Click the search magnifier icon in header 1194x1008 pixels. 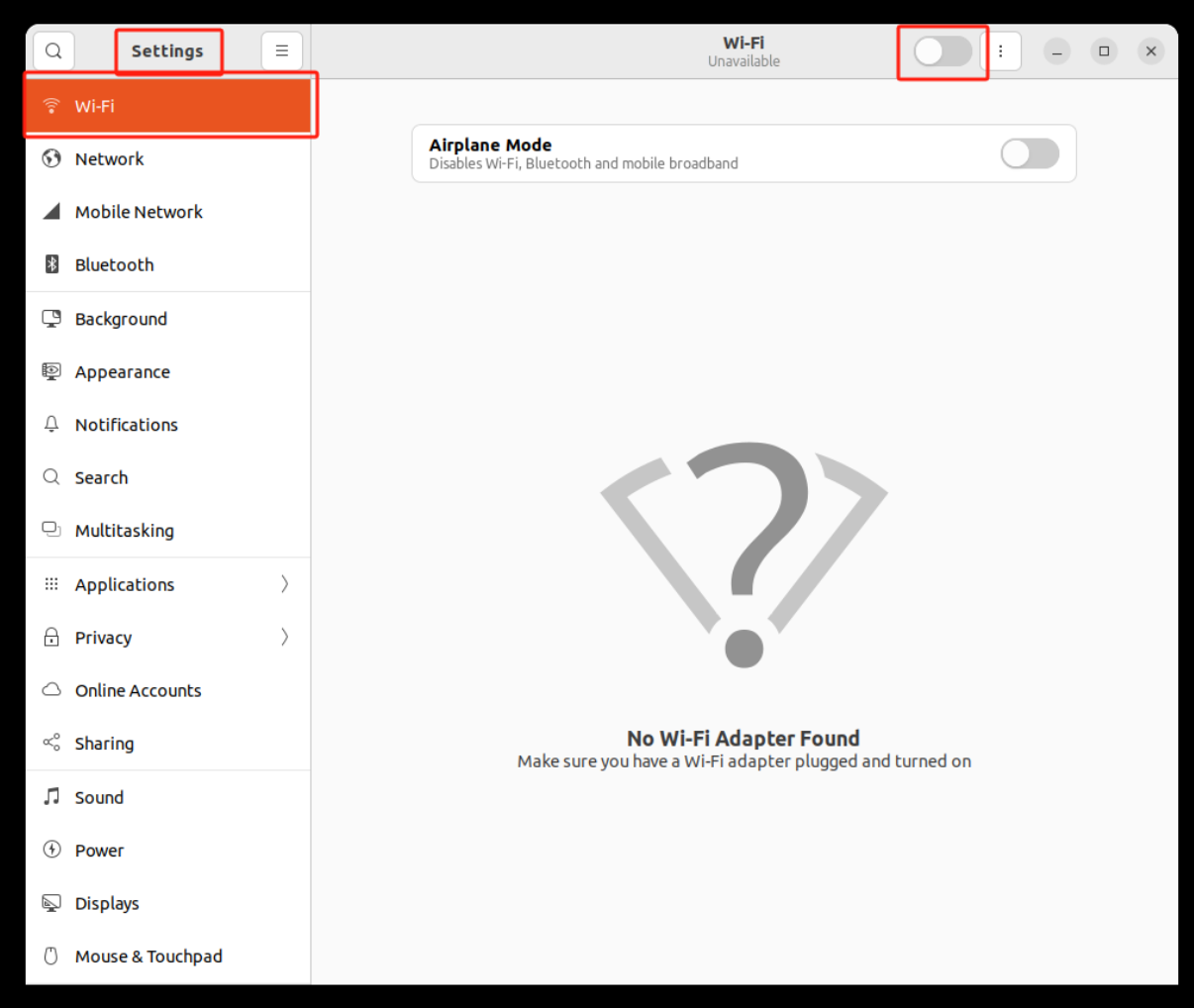(x=53, y=51)
